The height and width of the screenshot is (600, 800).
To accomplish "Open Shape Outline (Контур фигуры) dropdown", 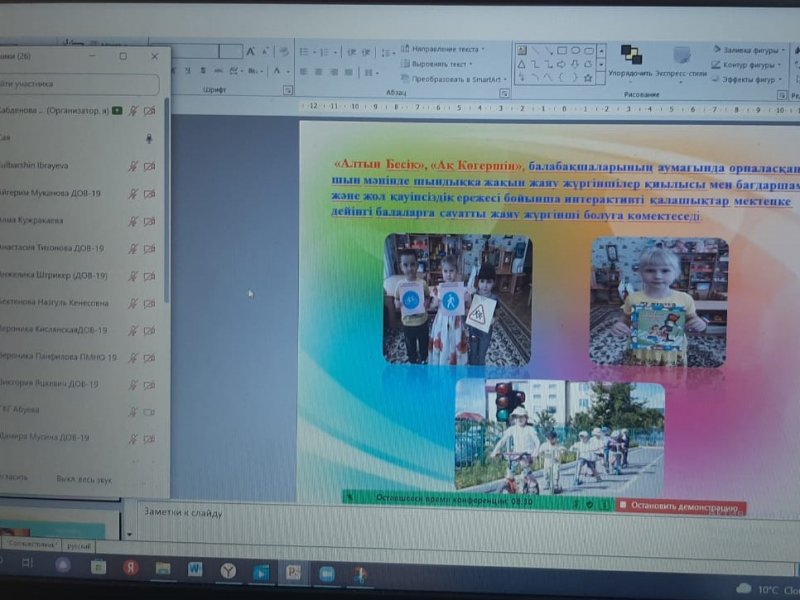I will coord(750,64).
